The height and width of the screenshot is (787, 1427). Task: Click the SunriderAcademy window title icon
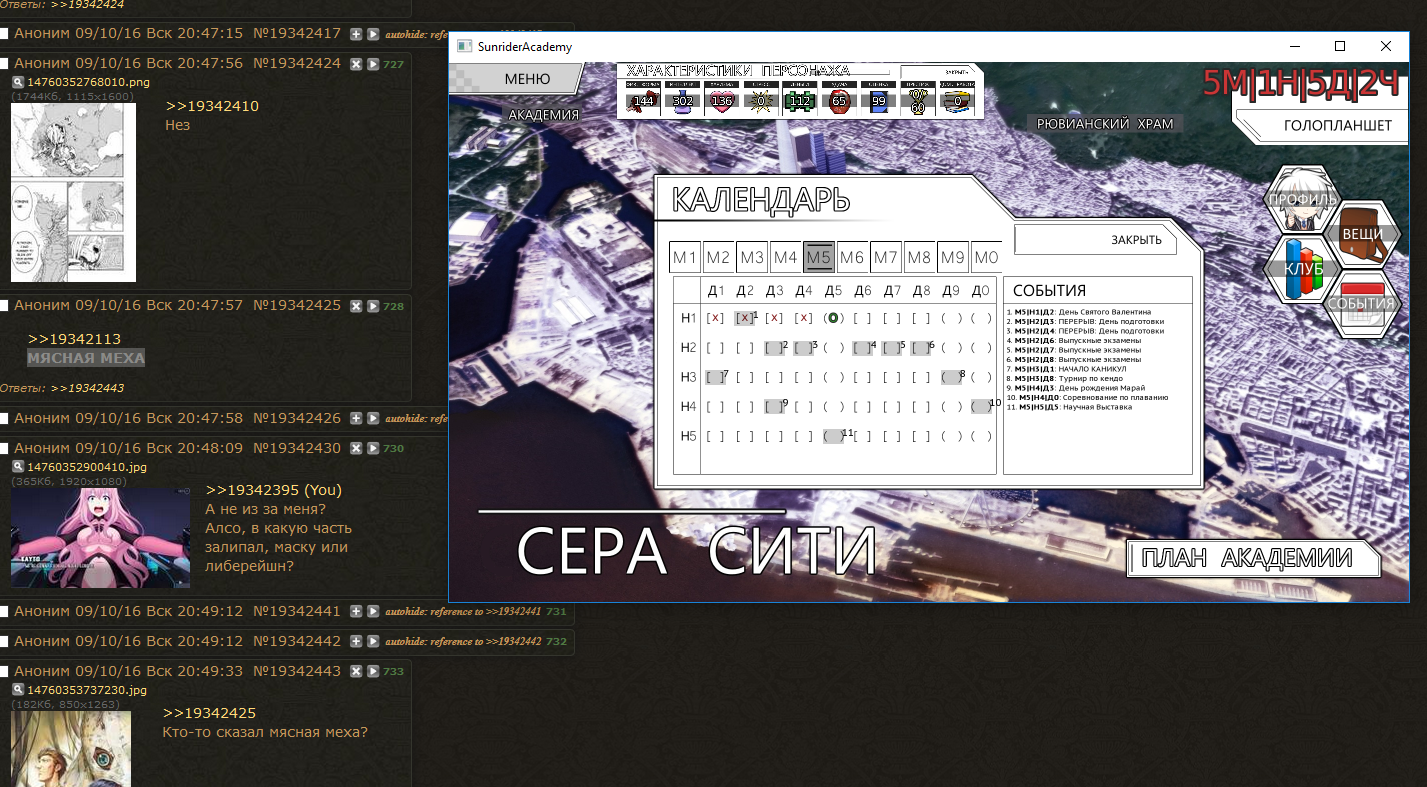464,47
